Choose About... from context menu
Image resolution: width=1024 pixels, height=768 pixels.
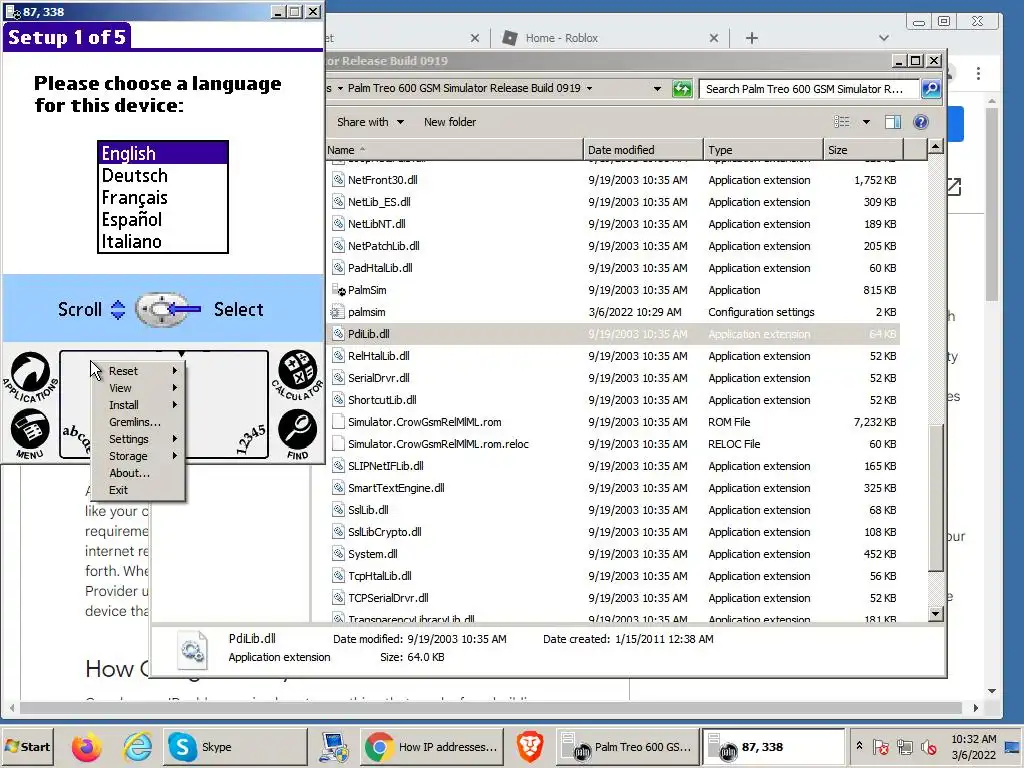[138, 473]
